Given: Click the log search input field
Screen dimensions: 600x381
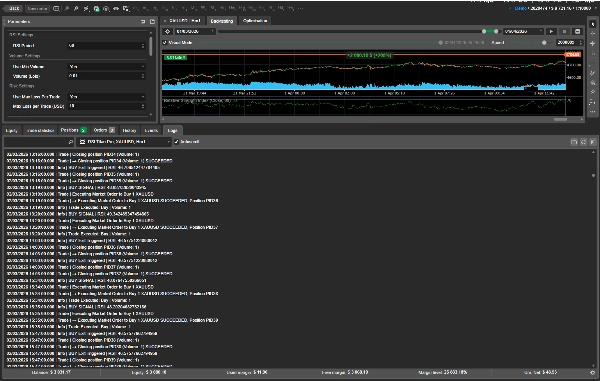Looking at the screenshot, I should click(x=39, y=142).
